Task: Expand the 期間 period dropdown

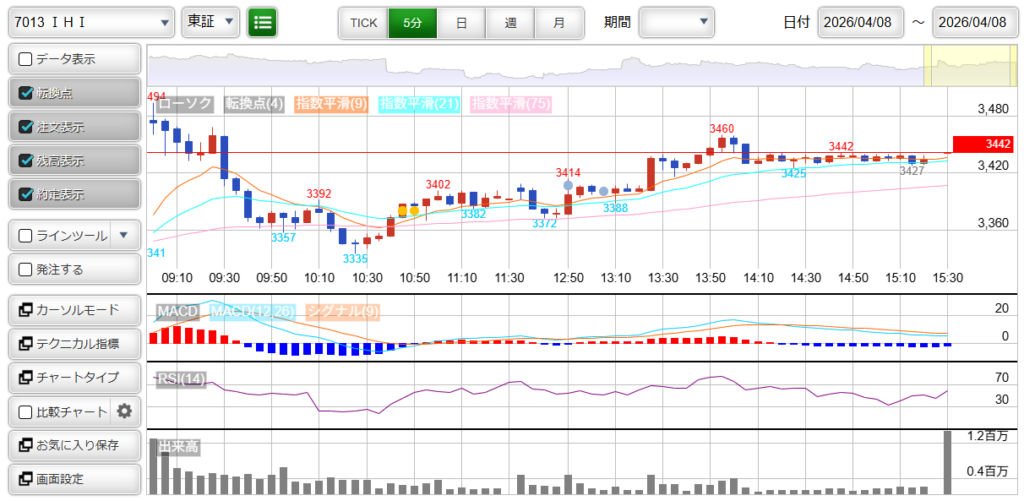Action: pyautogui.click(x=676, y=22)
